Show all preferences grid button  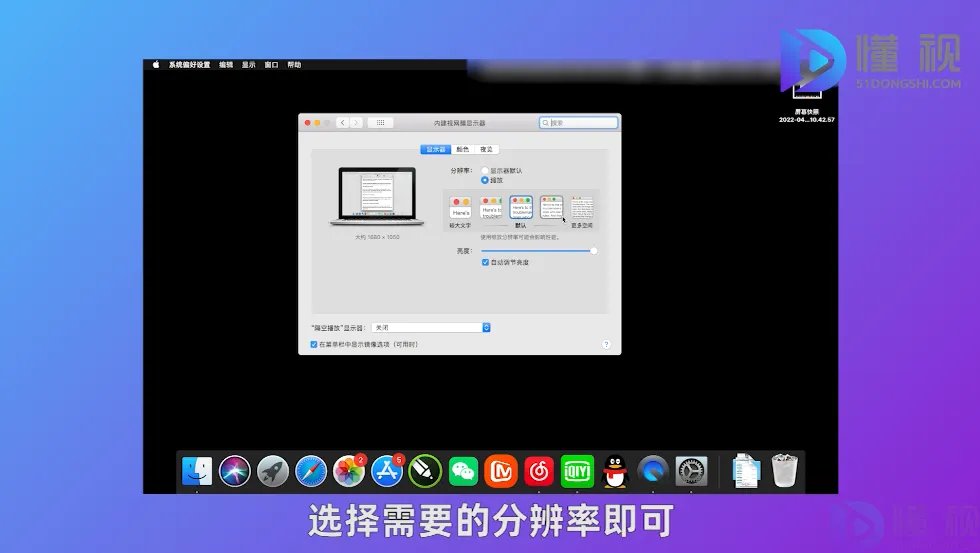coord(380,122)
